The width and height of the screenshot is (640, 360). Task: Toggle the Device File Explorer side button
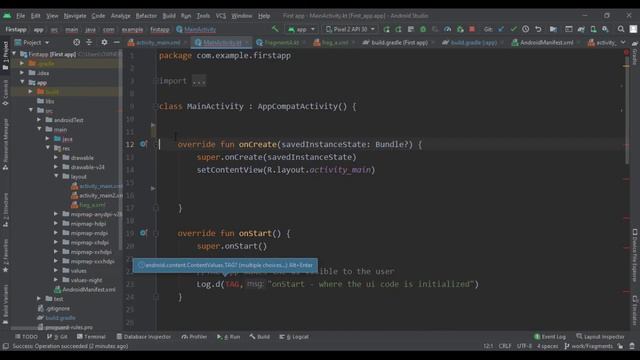635,256
